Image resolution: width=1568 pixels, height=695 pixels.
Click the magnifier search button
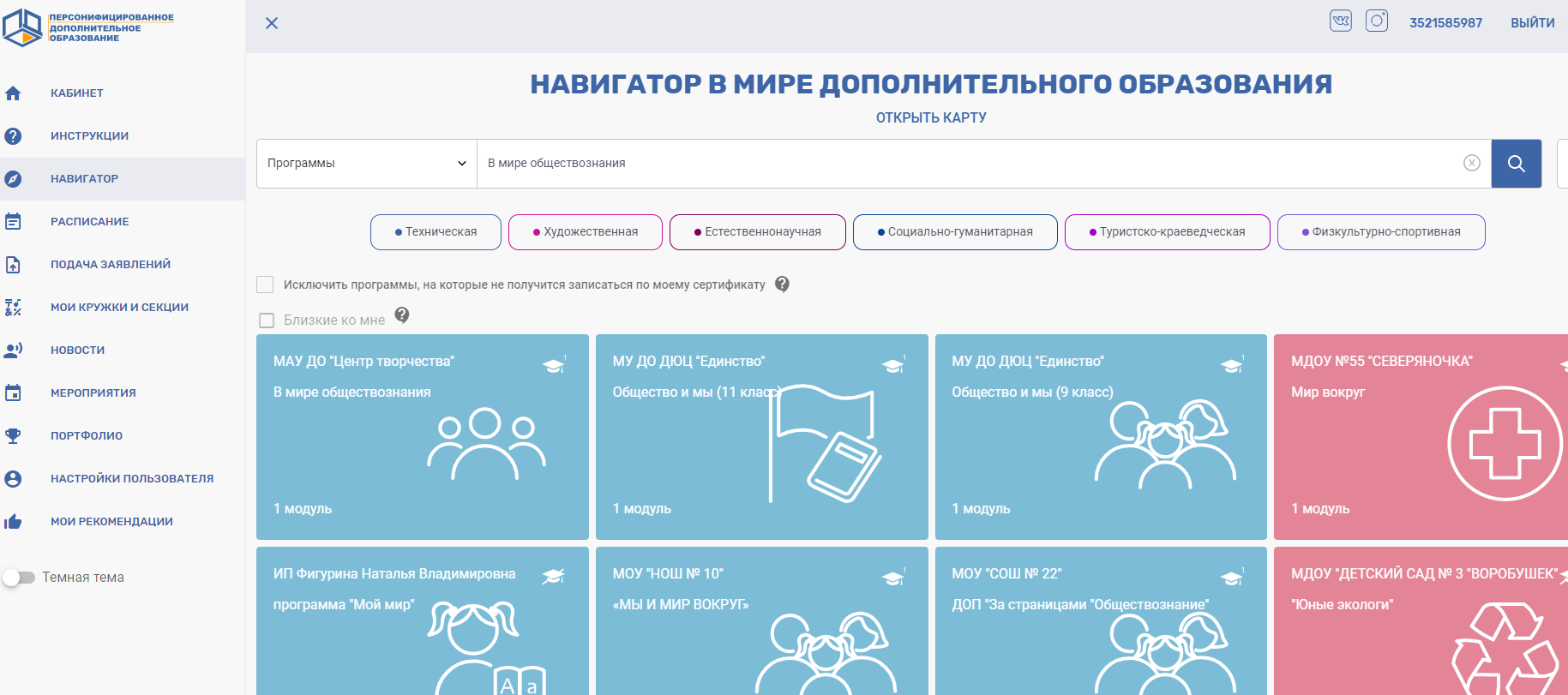point(1517,164)
